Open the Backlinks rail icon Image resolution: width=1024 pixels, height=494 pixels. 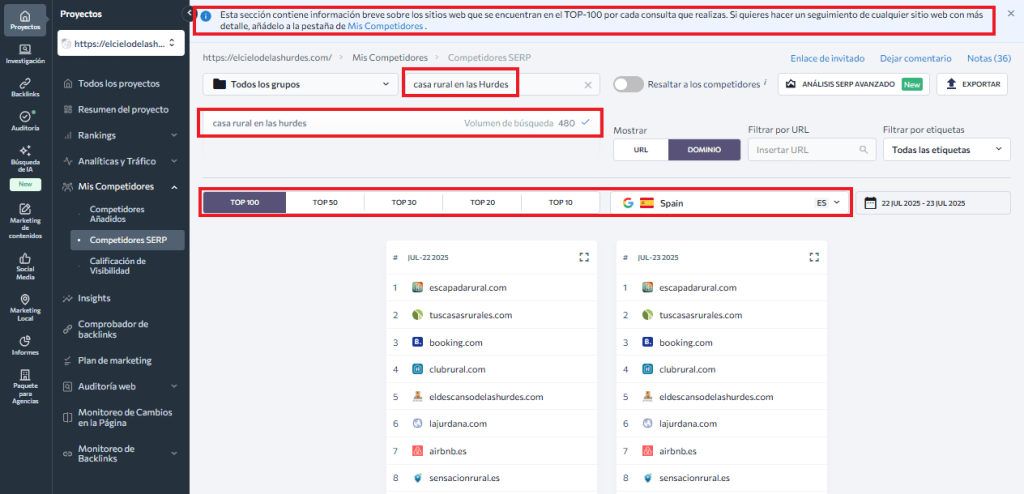pos(25,88)
